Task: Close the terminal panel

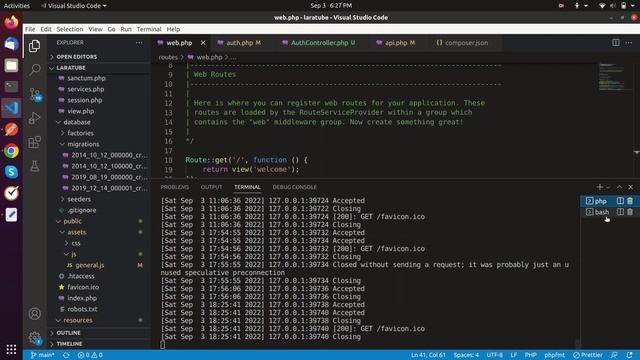Action: [631, 187]
